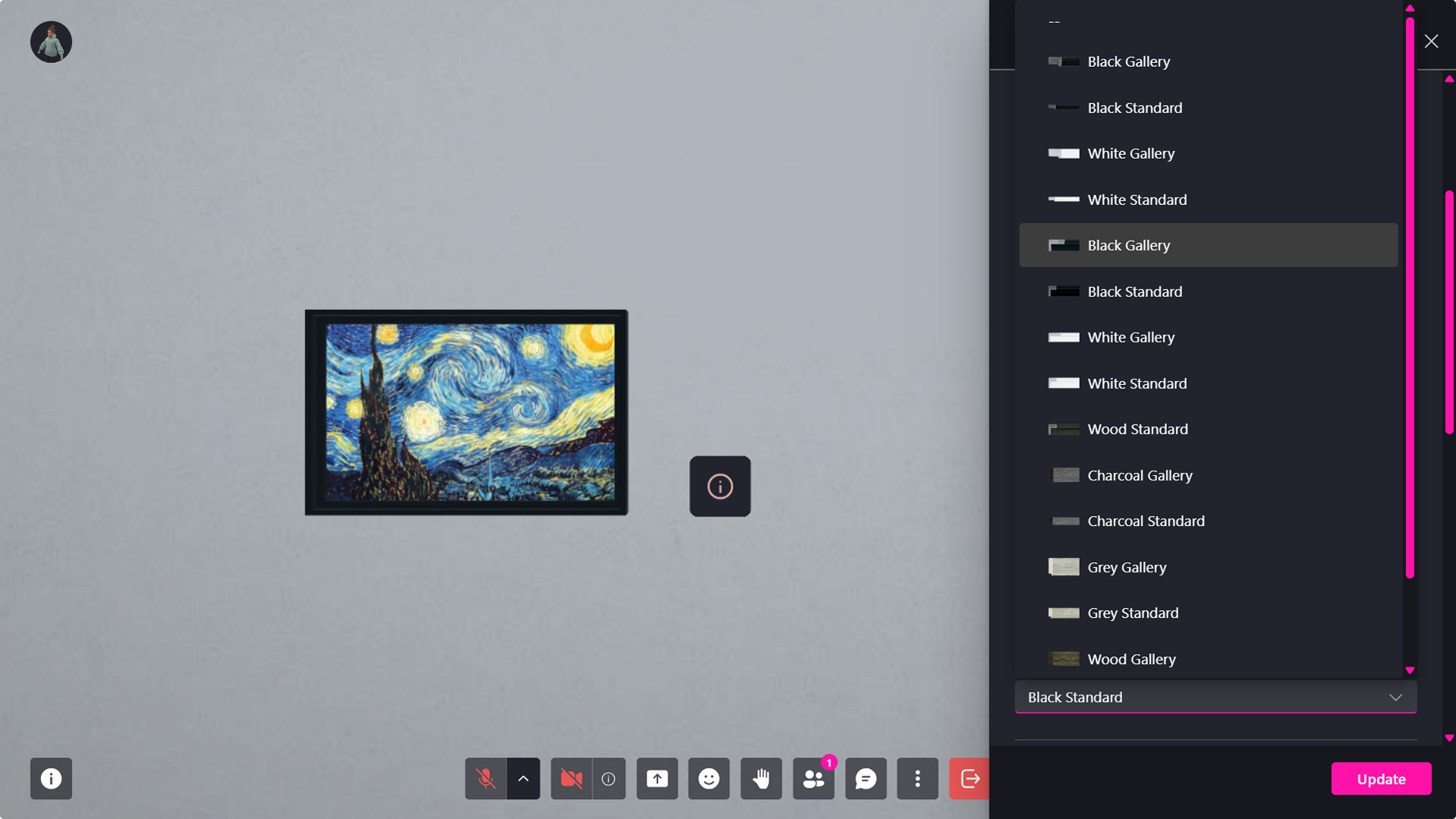Choose the Wood Gallery frame
The image size is (1456, 819).
tap(1131, 659)
